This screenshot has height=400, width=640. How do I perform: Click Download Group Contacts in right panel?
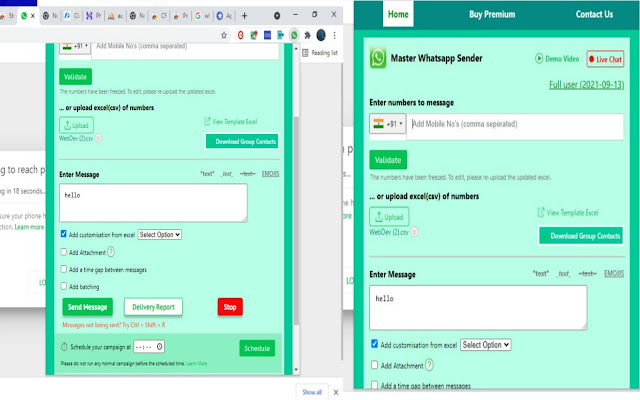(581, 236)
